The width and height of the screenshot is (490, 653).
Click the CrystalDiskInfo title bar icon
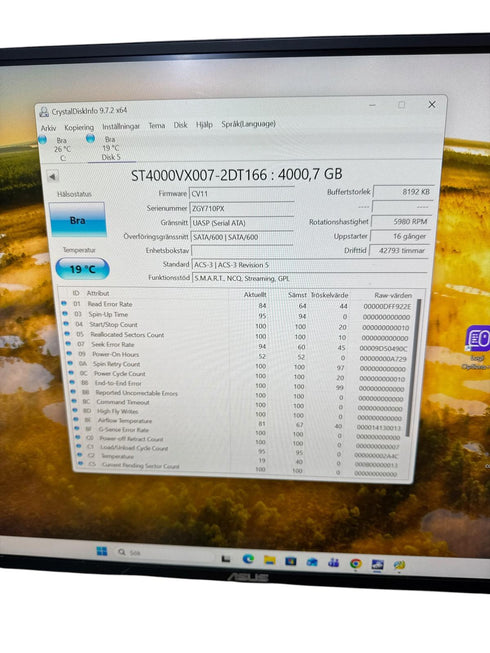tap(44, 112)
